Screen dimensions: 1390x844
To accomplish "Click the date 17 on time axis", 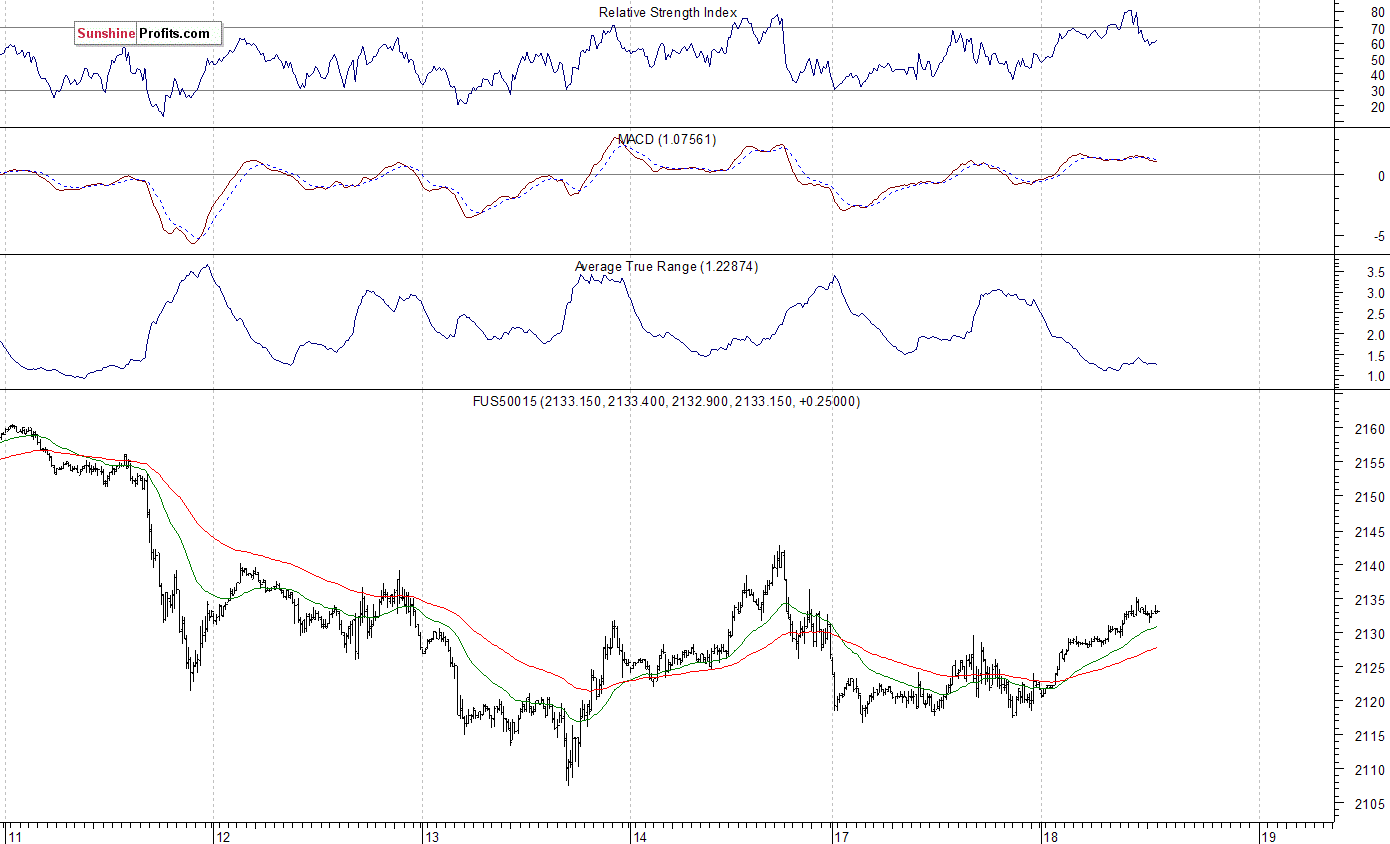I will pyautogui.click(x=842, y=836).
